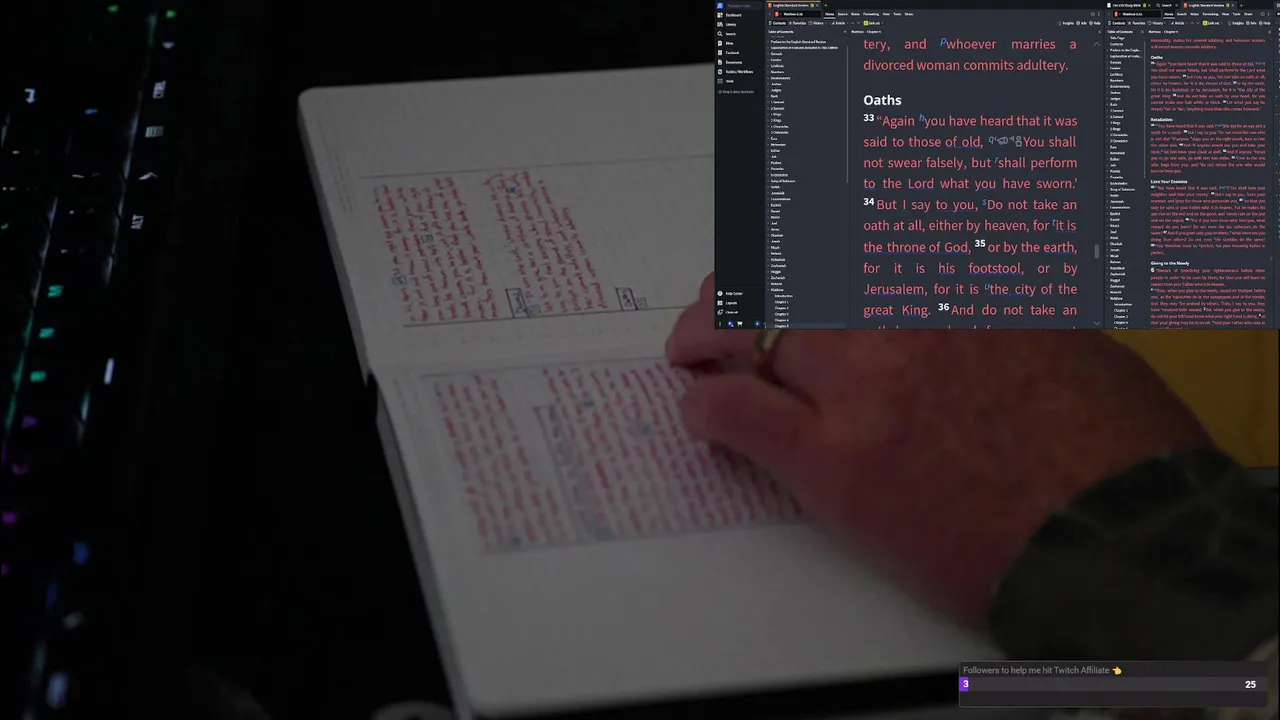Open the user avatar icon in sidebar footer
This screenshot has height=720, width=1280.
(x=731, y=324)
